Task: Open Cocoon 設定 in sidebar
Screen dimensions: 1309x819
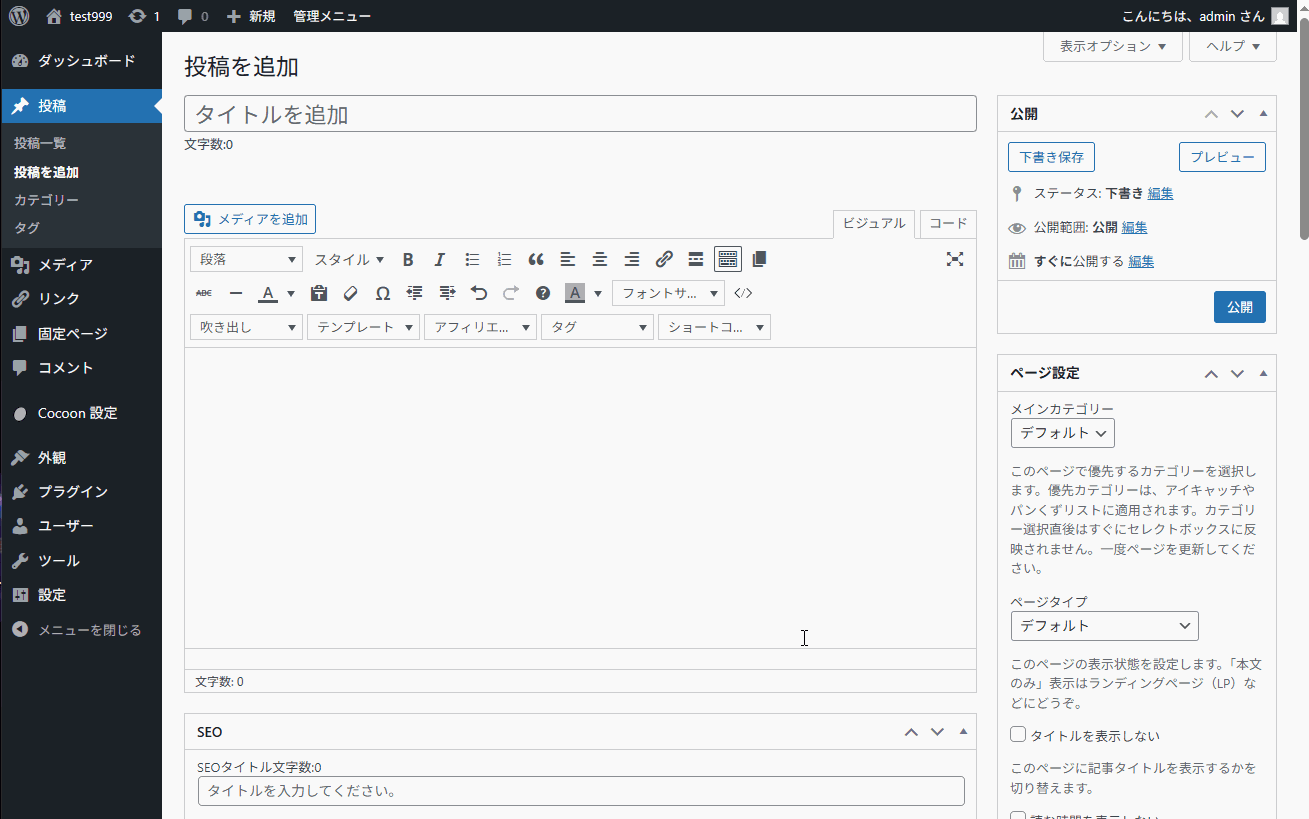Action: point(81,413)
